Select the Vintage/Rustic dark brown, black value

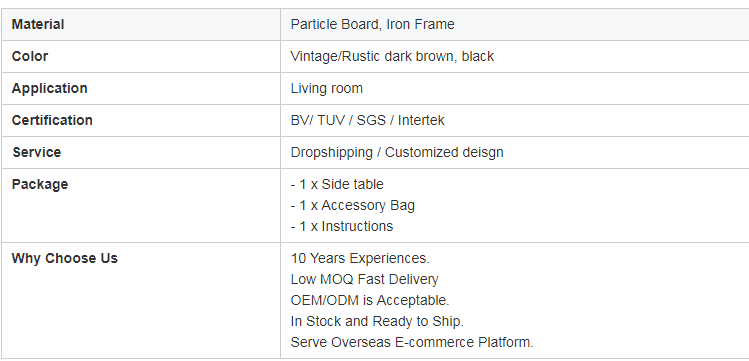pos(392,56)
